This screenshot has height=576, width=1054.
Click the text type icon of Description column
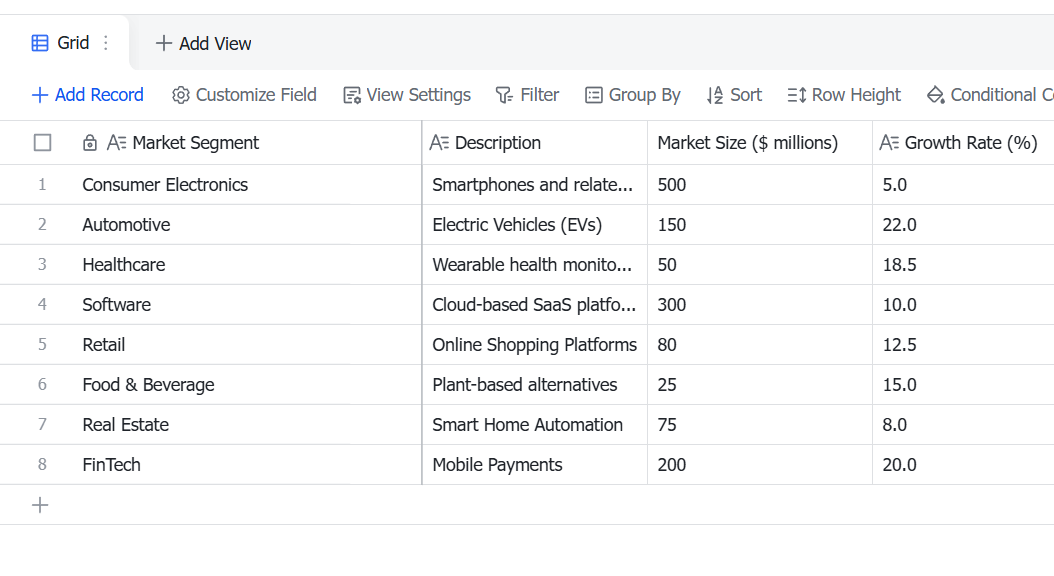click(439, 142)
